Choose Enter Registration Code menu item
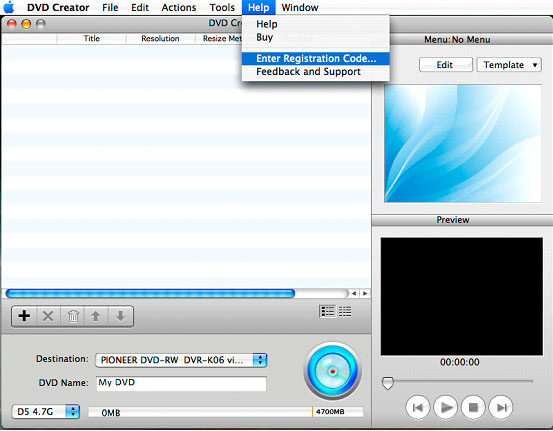The height and width of the screenshot is (431, 553). pyautogui.click(x=316, y=59)
